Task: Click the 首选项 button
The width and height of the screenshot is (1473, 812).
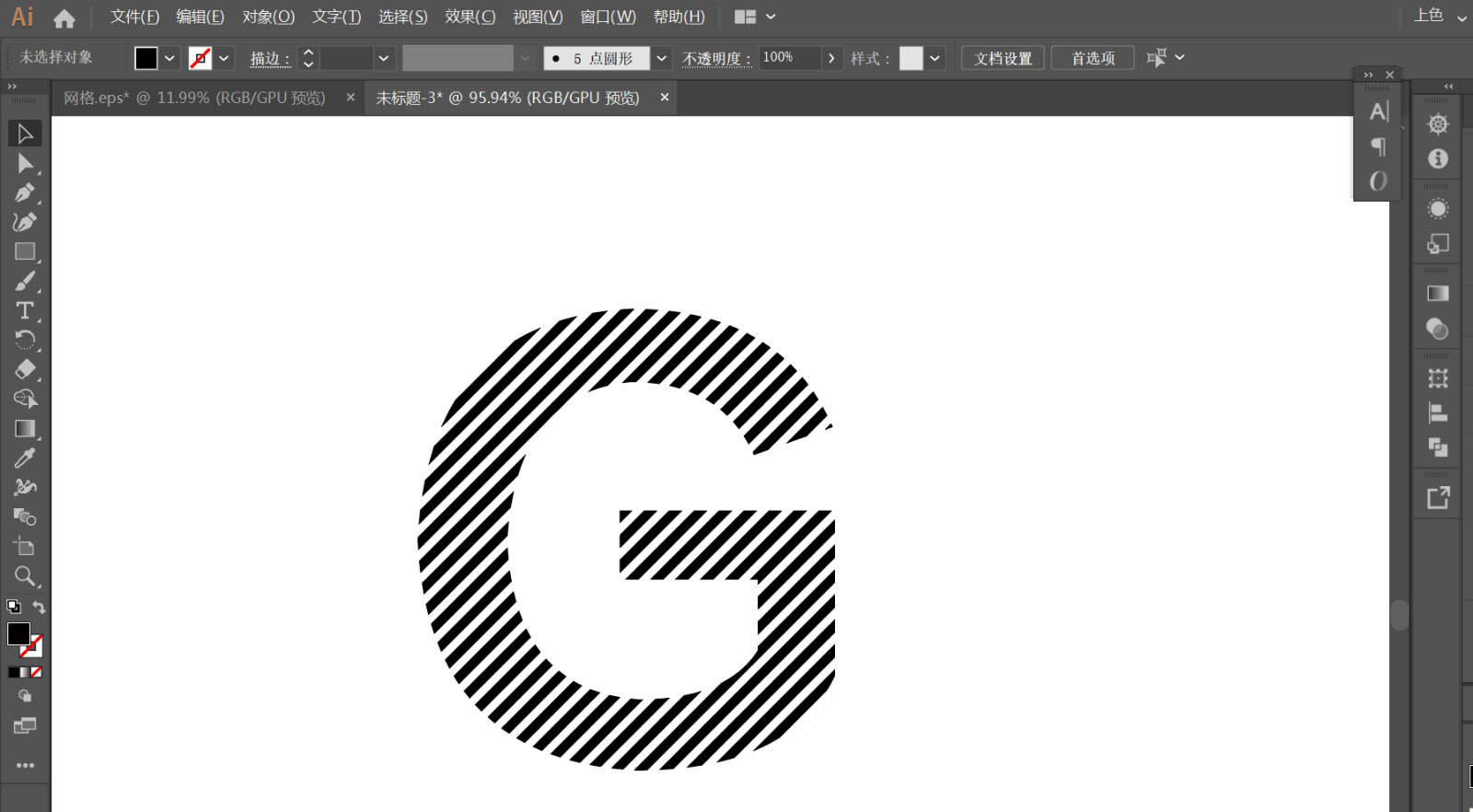Action: pyautogui.click(x=1093, y=58)
